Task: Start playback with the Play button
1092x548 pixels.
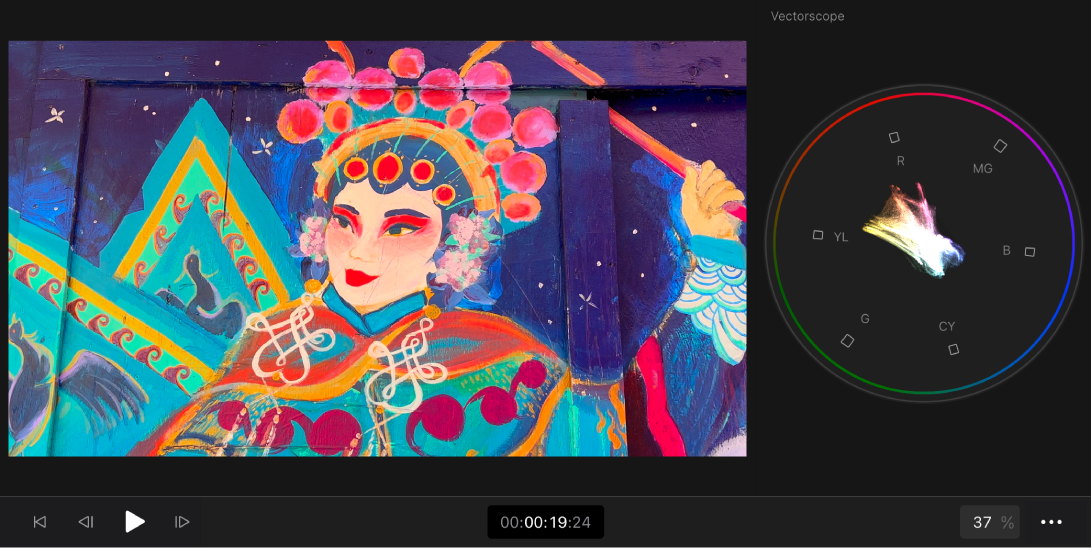Action: [x=134, y=522]
